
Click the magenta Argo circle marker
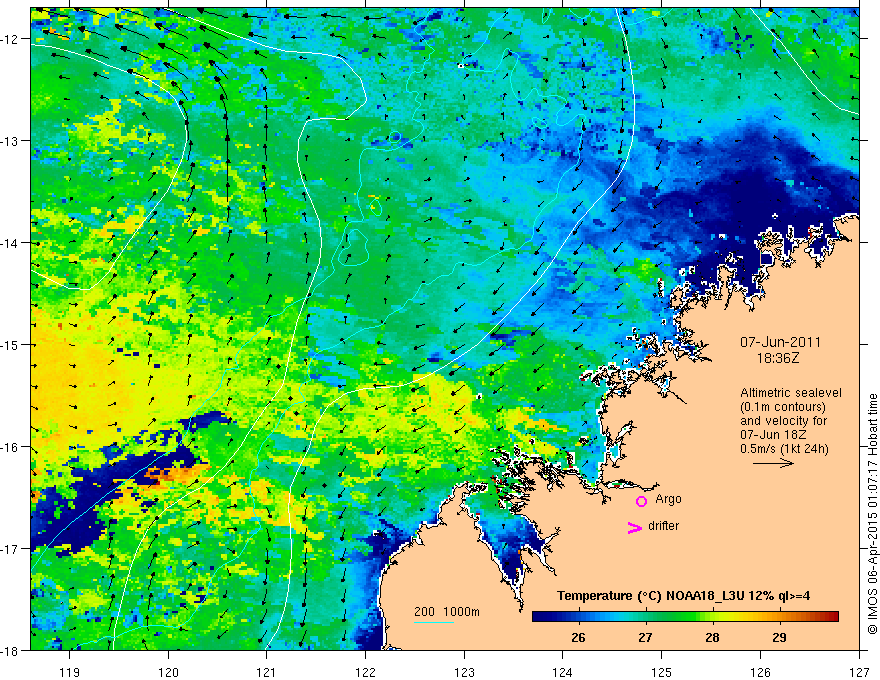click(641, 501)
